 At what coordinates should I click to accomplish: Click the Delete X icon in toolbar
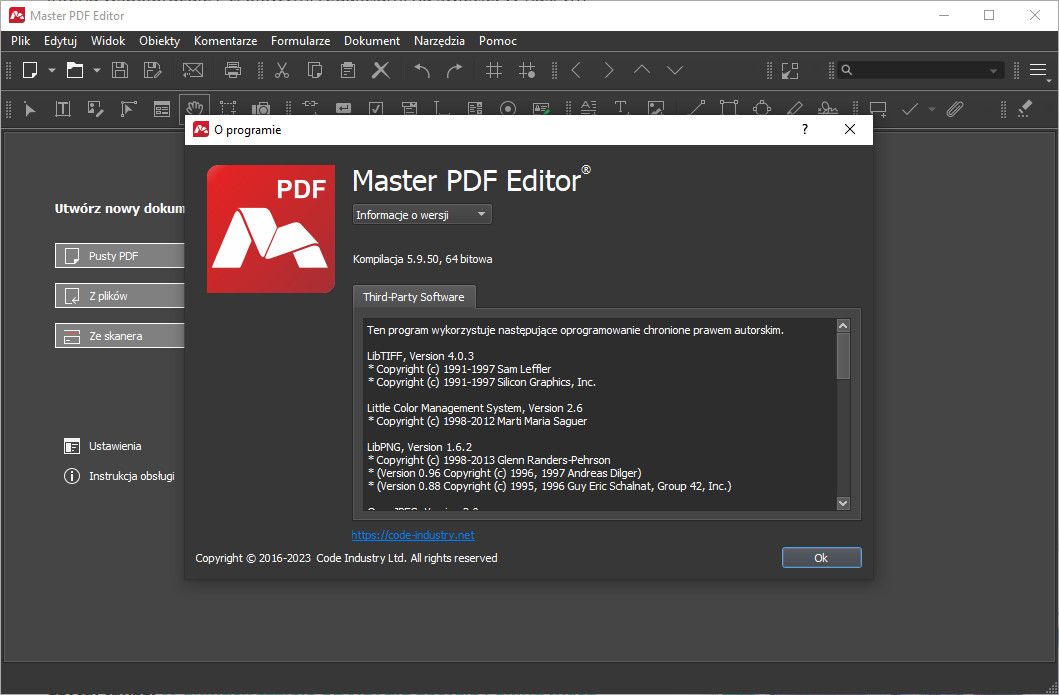click(381, 70)
